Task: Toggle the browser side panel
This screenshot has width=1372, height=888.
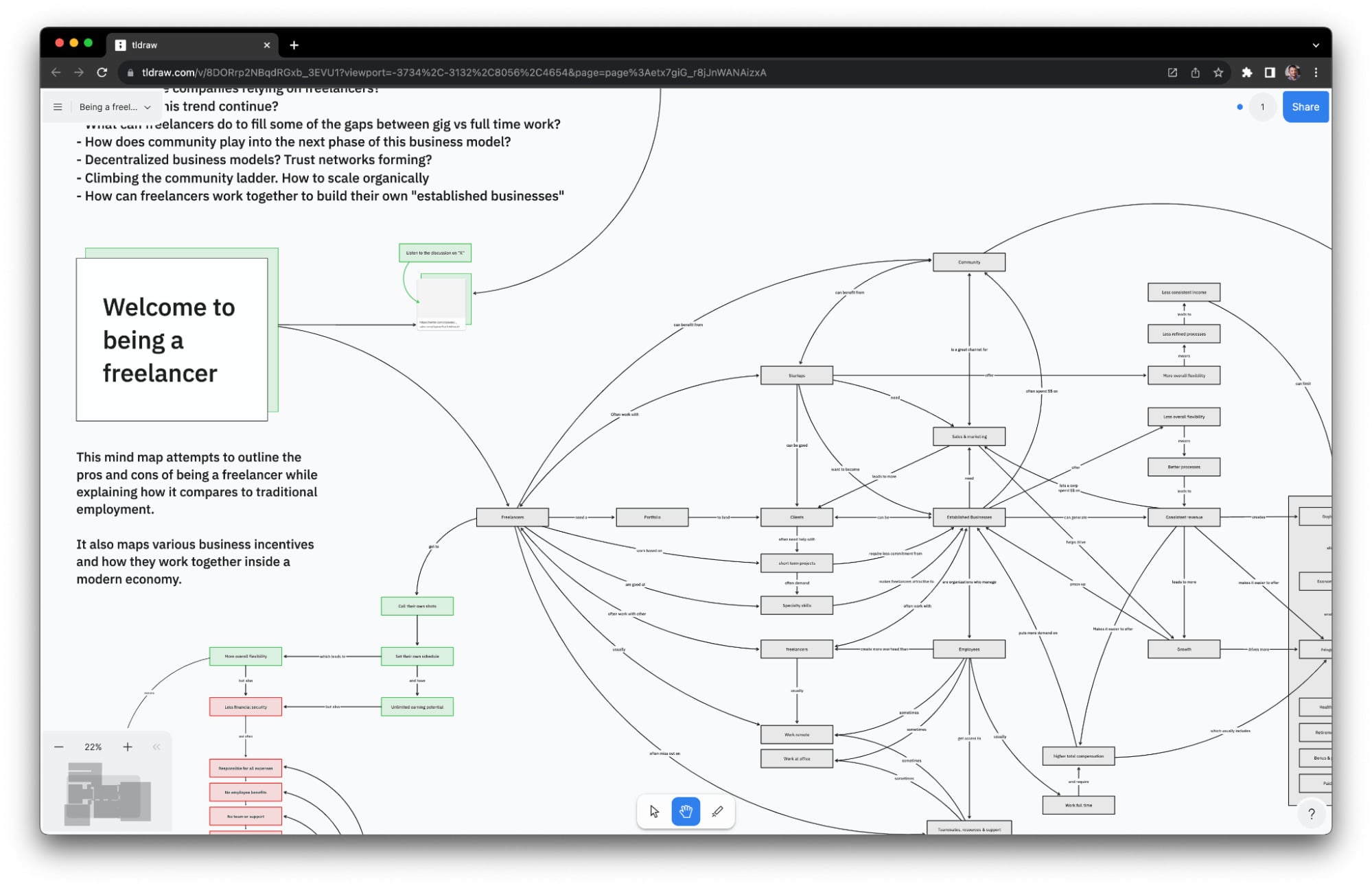Action: [x=1270, y=73]
